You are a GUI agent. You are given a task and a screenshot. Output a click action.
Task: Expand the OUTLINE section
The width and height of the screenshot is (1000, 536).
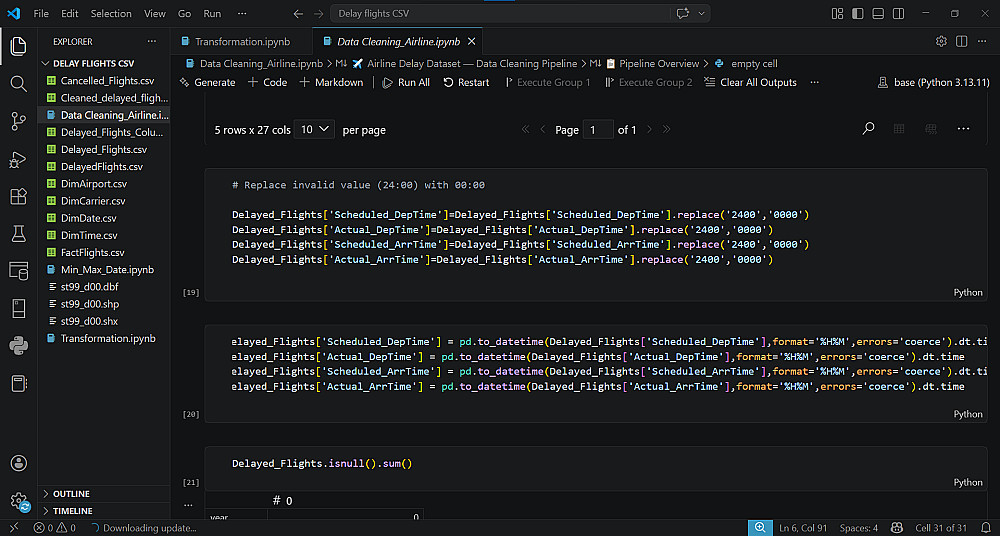tap(71, 494)
